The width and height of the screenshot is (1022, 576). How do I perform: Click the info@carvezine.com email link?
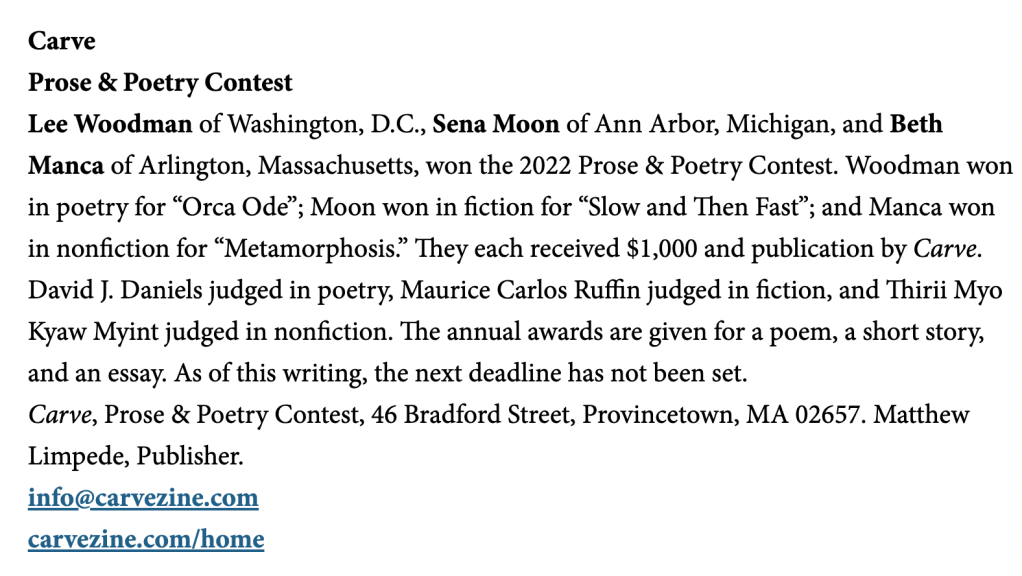(143, 498)
